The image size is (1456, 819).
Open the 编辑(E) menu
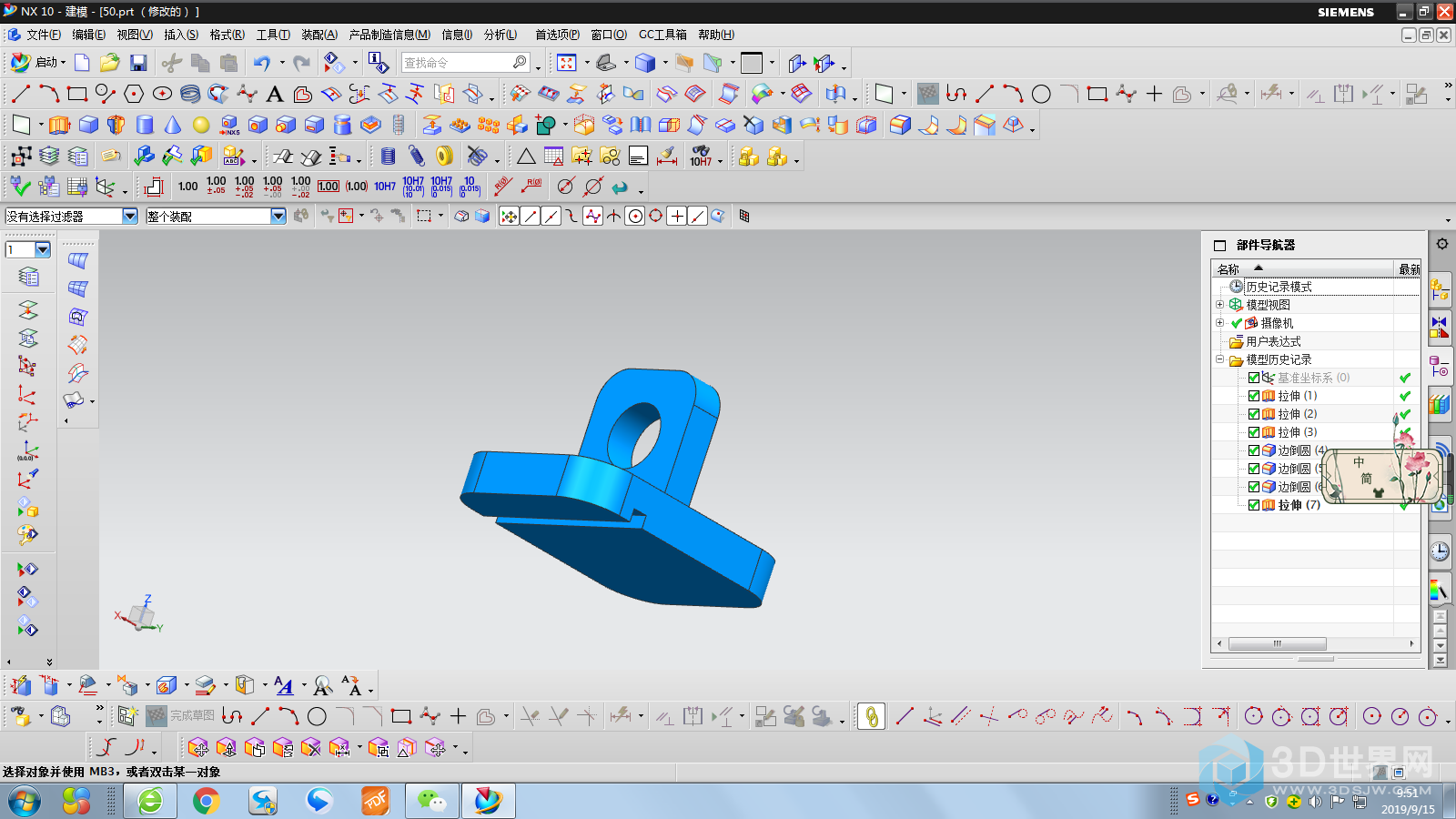click(x=88, y=35)
